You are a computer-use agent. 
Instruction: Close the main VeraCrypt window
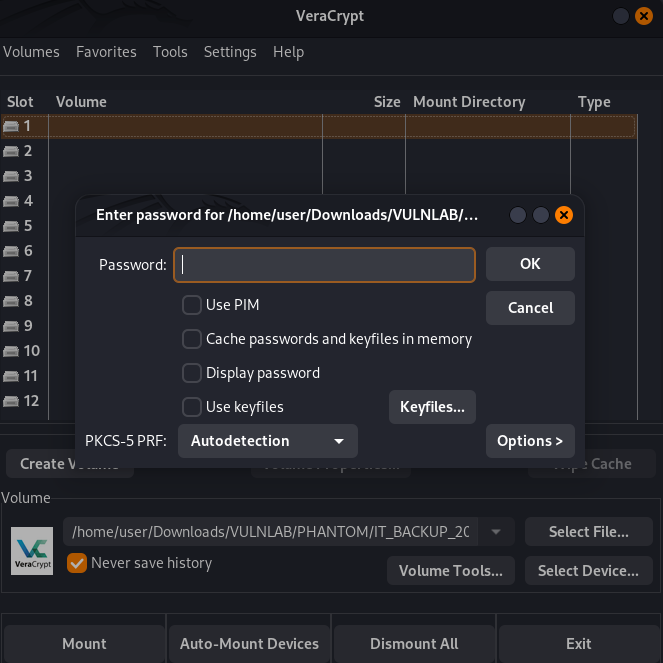click(x=644, y=16)
